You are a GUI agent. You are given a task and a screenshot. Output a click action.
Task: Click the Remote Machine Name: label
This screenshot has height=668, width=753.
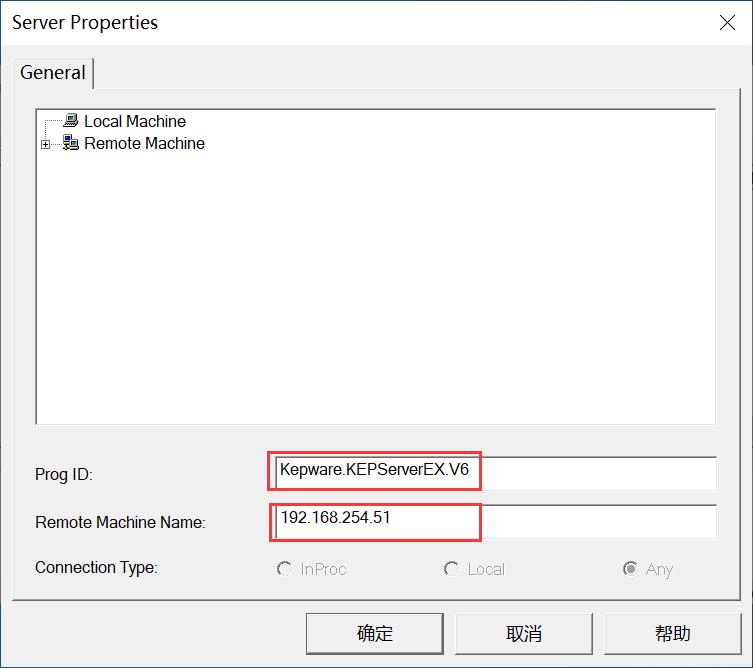(120, 522)
